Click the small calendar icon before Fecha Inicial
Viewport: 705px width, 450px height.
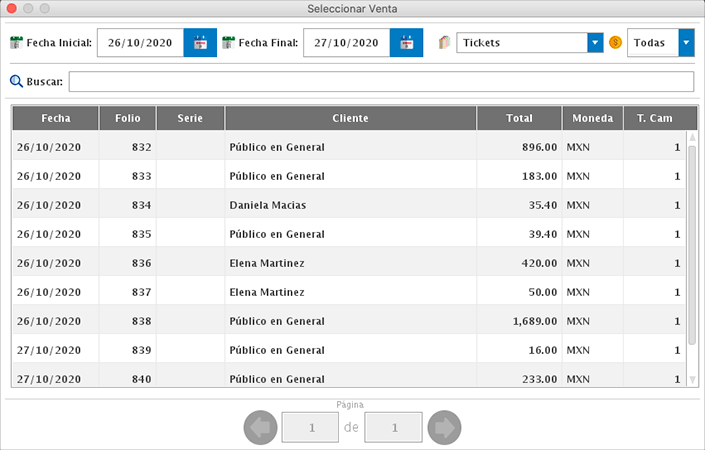pos(16,43)
